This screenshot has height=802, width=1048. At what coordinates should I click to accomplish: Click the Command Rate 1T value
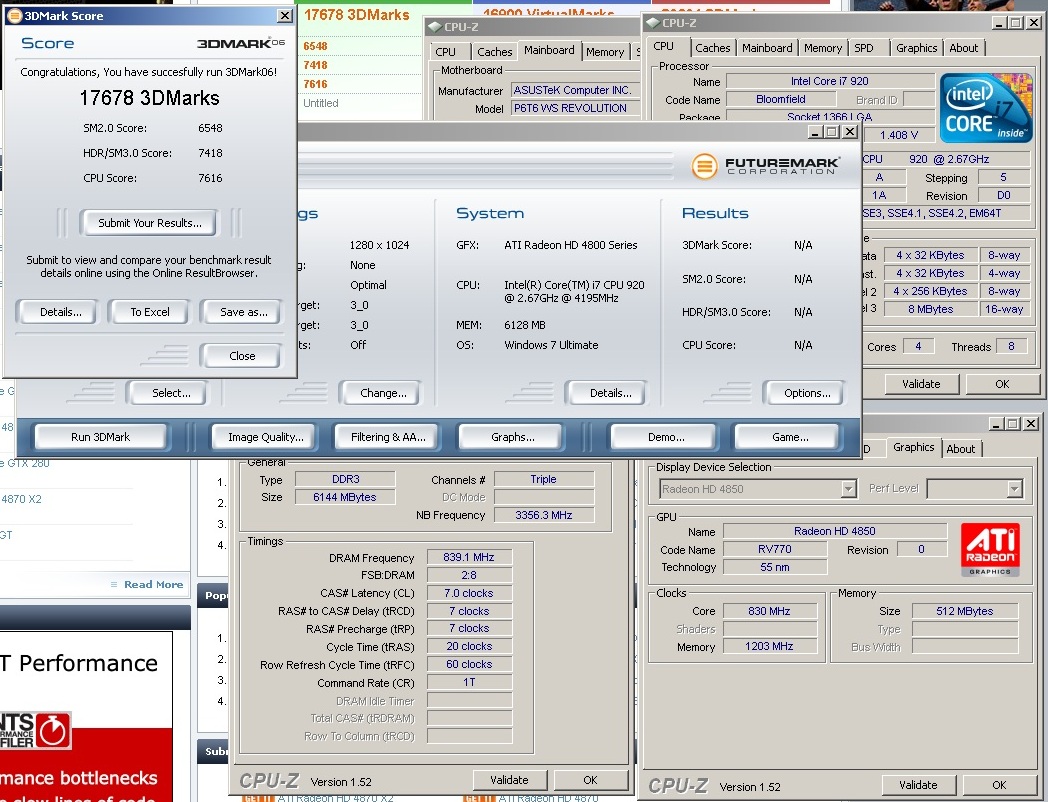(x=469, y=682)
